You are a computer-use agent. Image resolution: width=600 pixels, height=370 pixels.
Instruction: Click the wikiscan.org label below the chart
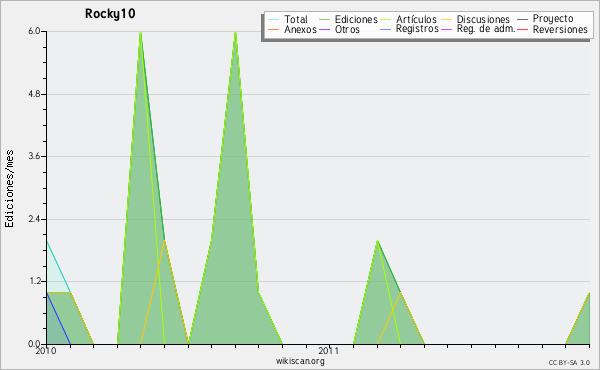(300, 361)
